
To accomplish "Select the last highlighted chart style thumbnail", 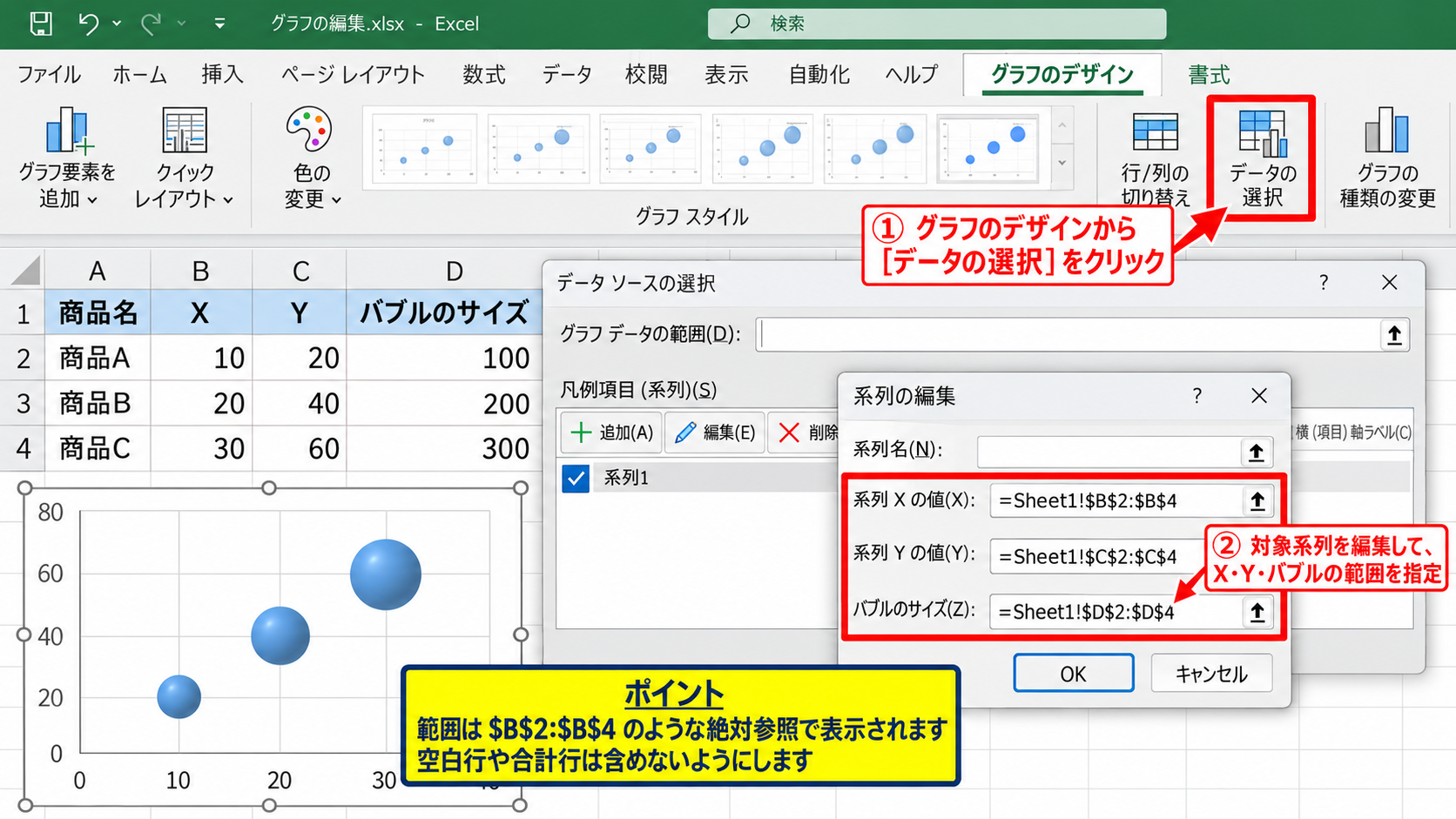I will (x=988, y=148).
